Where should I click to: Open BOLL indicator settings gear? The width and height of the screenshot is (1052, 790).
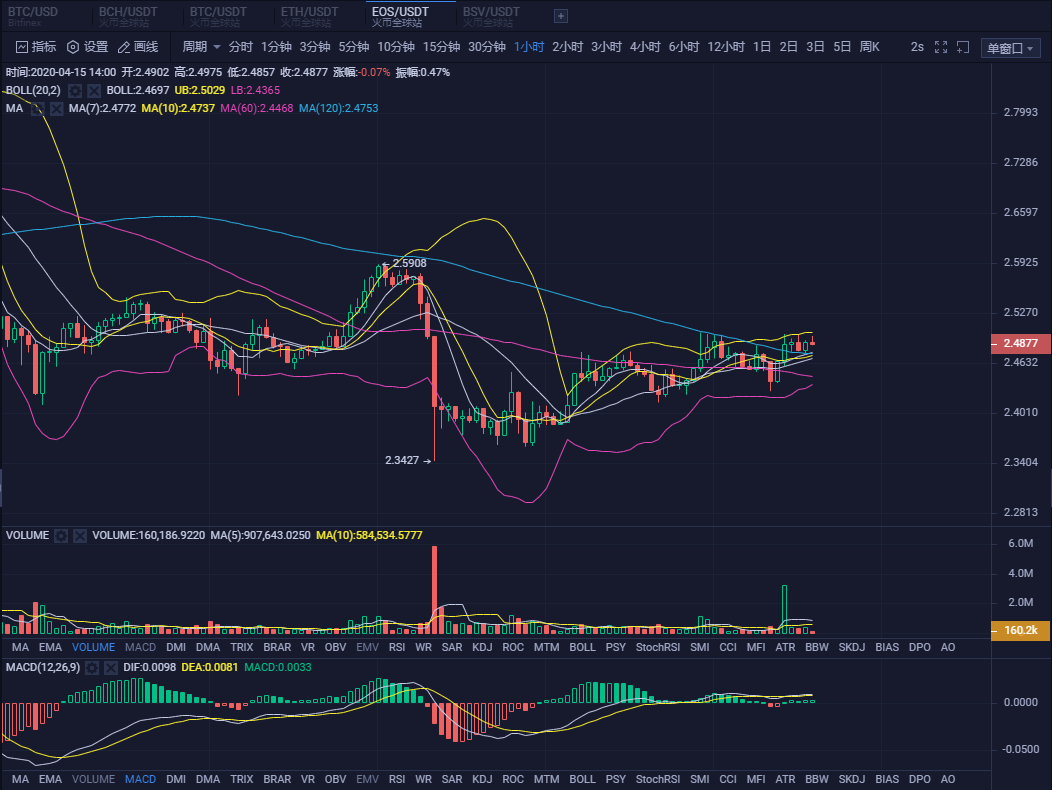click(x=77, y=90)
